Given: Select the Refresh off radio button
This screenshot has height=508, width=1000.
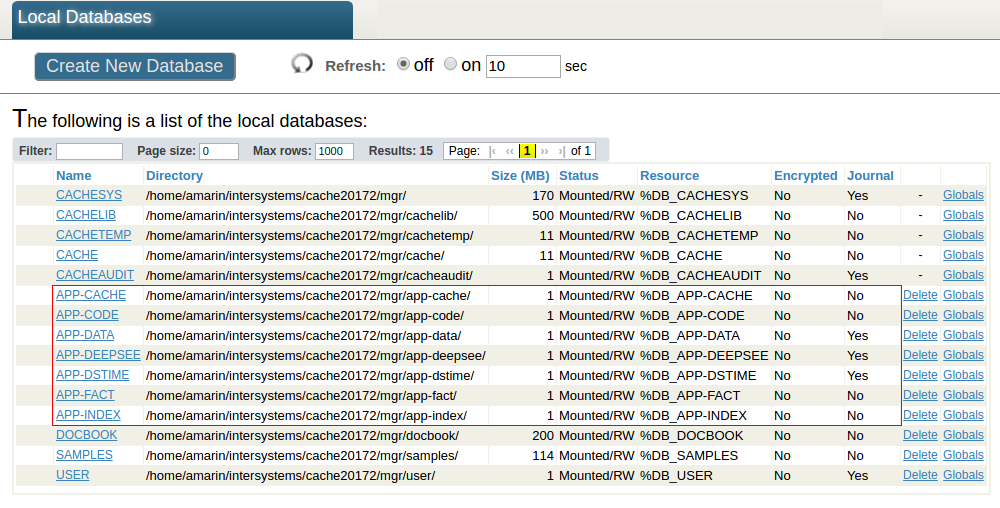Looking at the screenshot, I should click(404, 64).
